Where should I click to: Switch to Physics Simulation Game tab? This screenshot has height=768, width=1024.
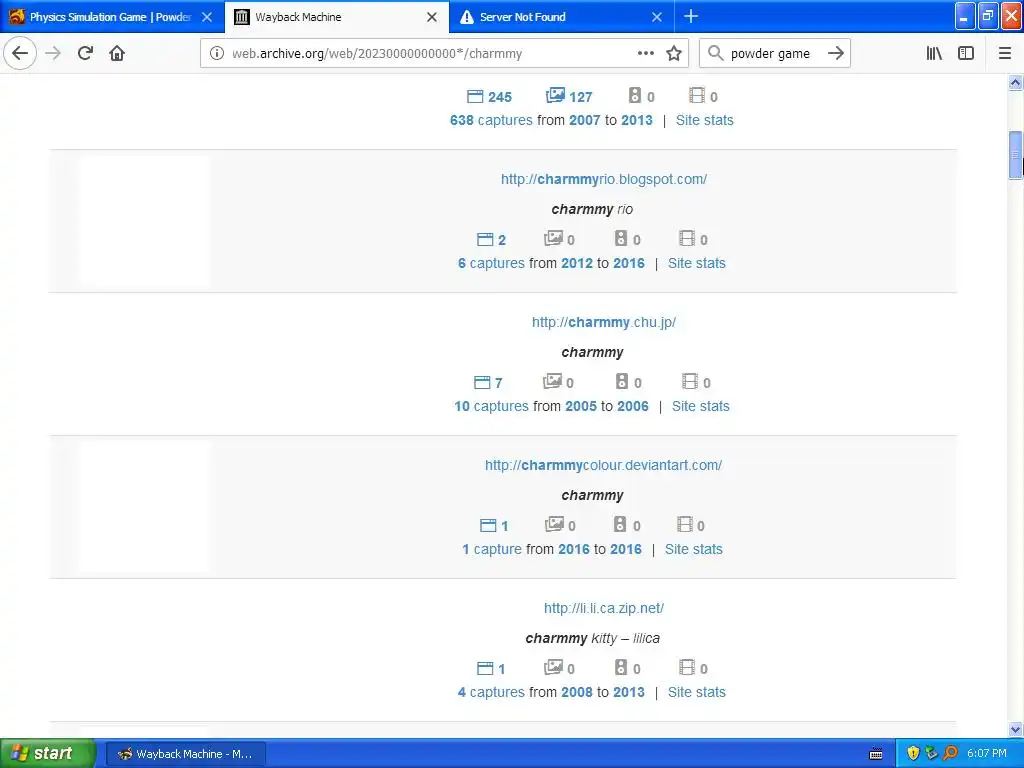[x=111, y=17]
